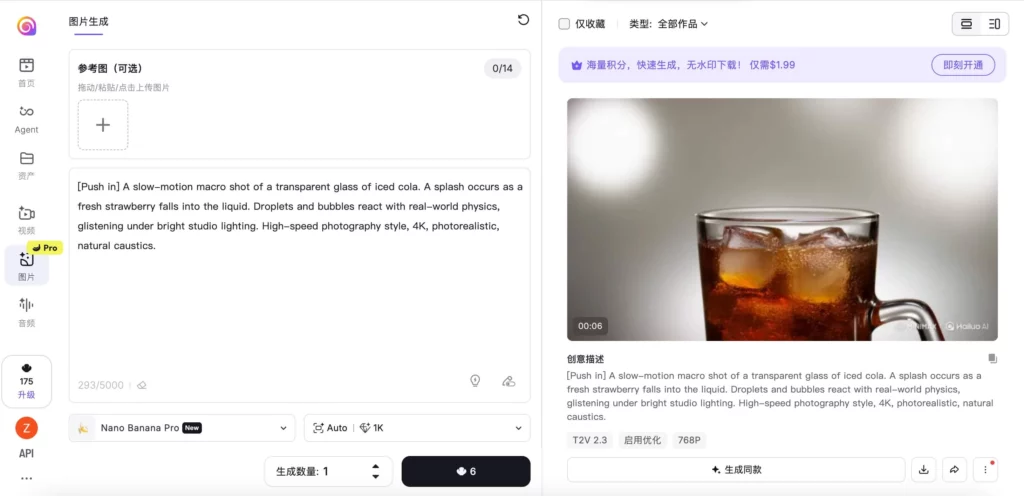The image size is (1024, 496).
Task: Select the 图片 image generation sidebar item
Action: 26,266
